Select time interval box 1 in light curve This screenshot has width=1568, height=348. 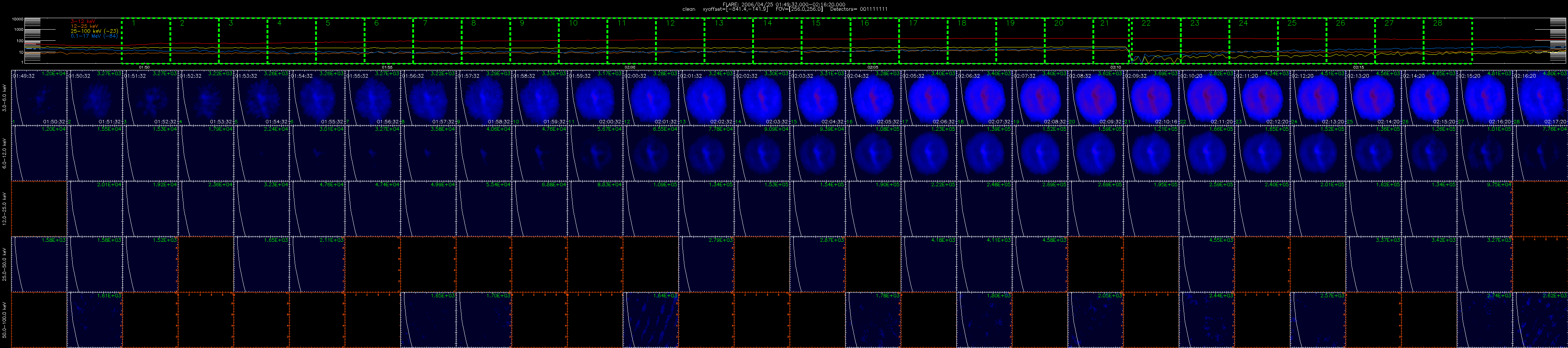(x=145, y=41)
